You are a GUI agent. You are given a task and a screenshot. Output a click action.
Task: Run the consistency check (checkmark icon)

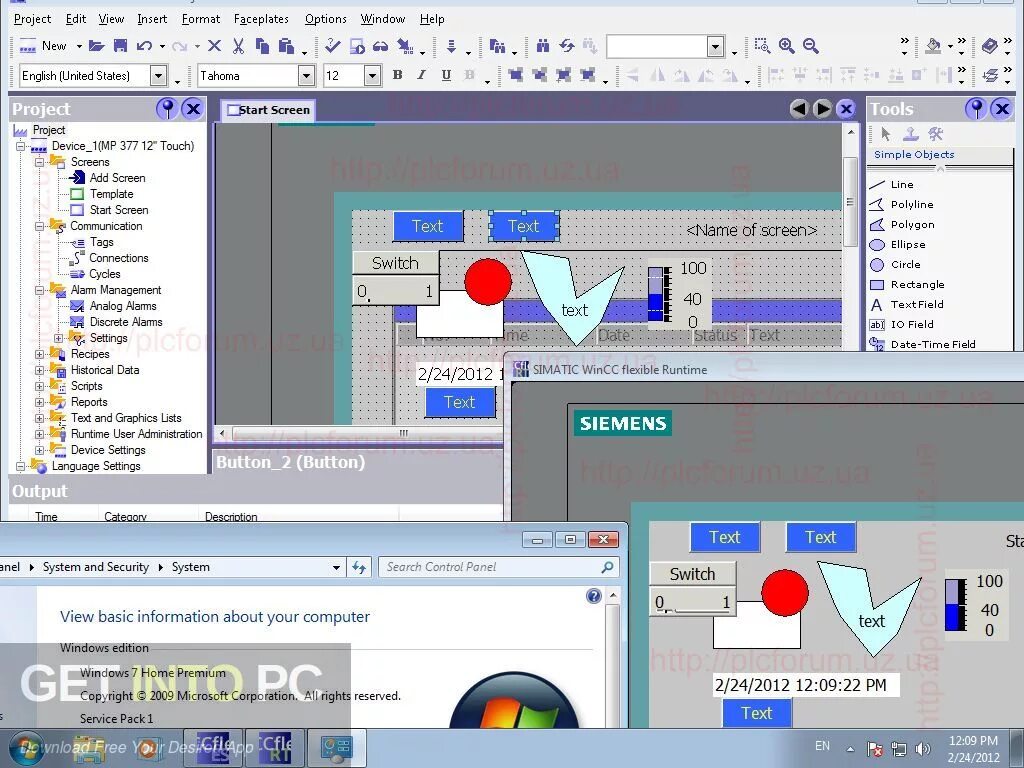(x=333, y=46)
